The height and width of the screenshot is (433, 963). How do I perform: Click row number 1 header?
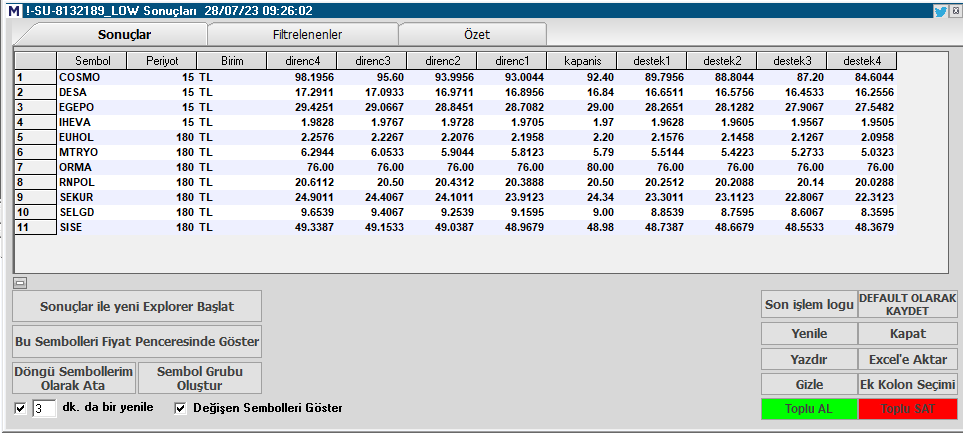[36, 77]
